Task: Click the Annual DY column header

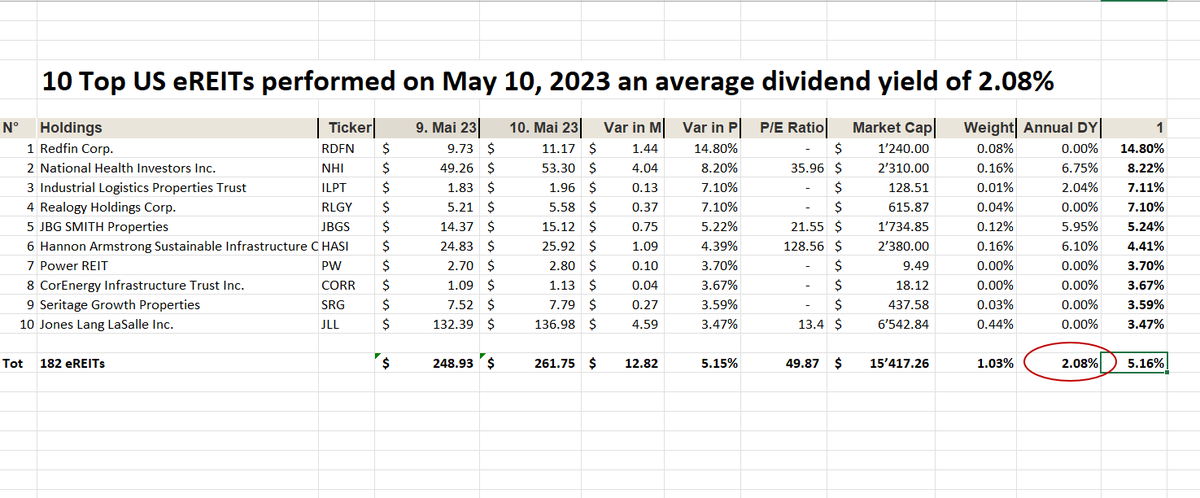Action: pyautogui.click(x=1060, y=128)
